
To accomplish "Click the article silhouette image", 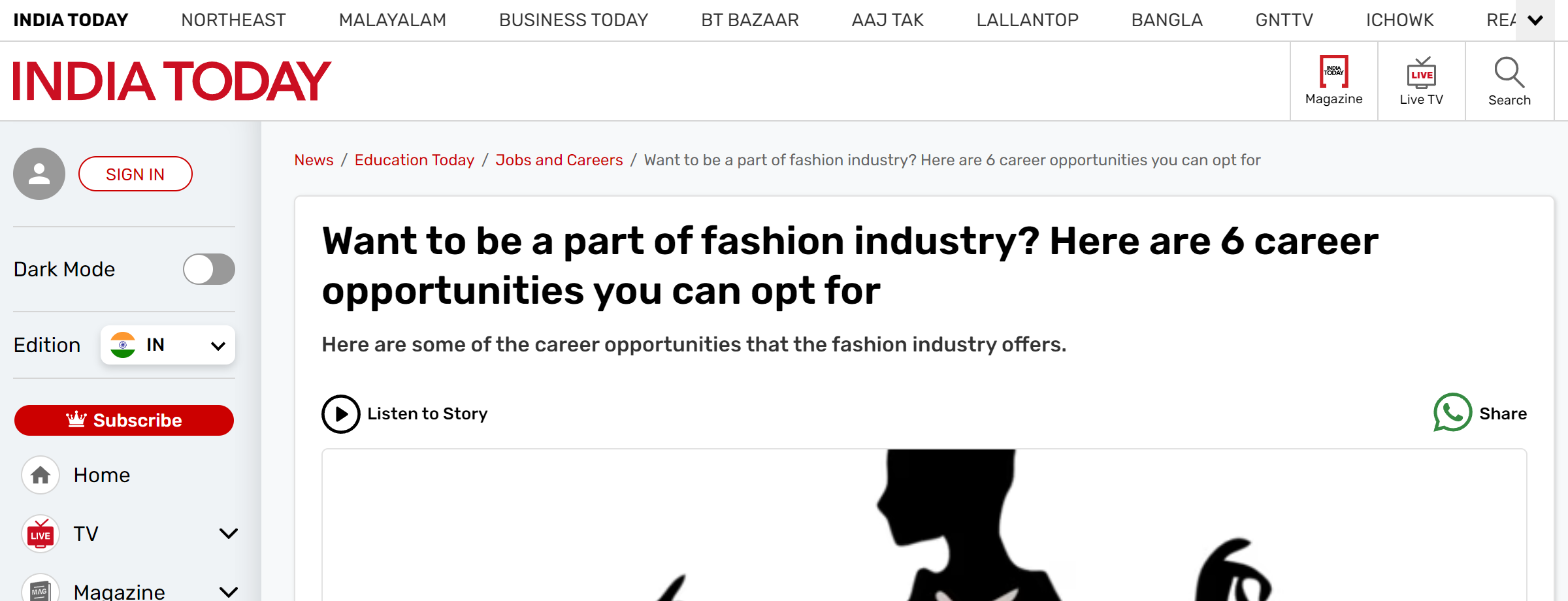I will pos(924,525).
